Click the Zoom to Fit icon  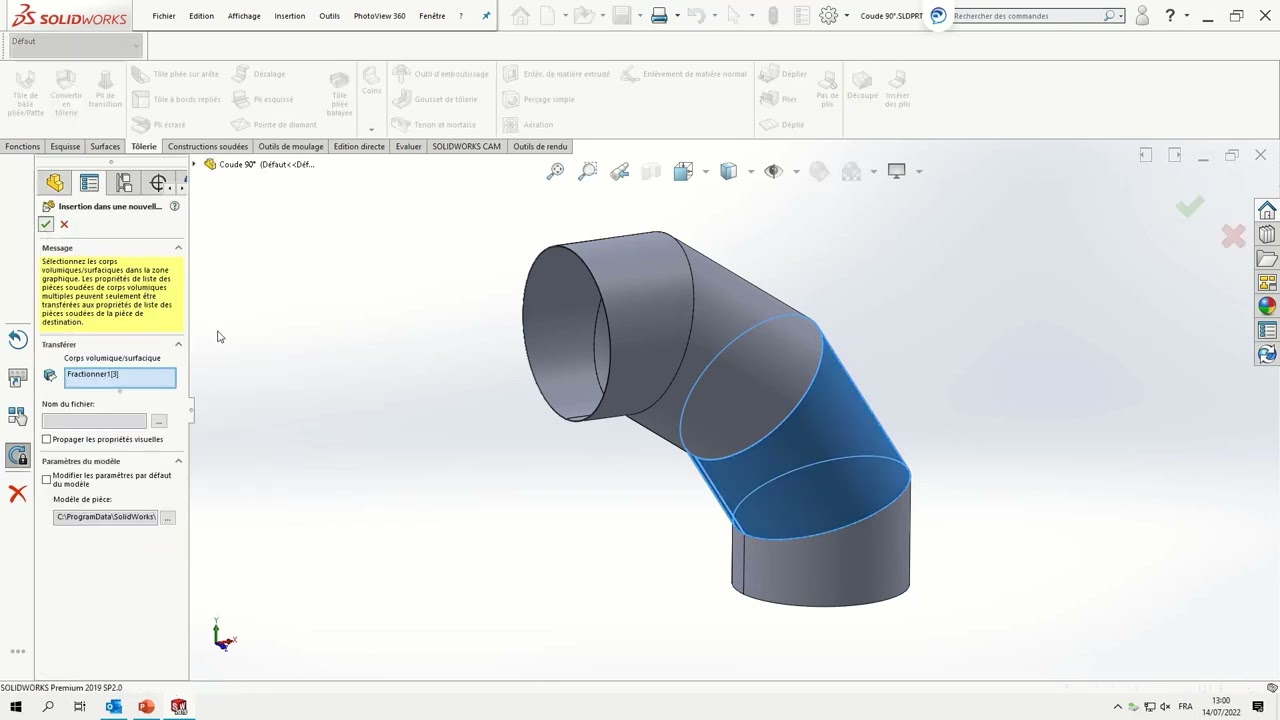(555, 172)
